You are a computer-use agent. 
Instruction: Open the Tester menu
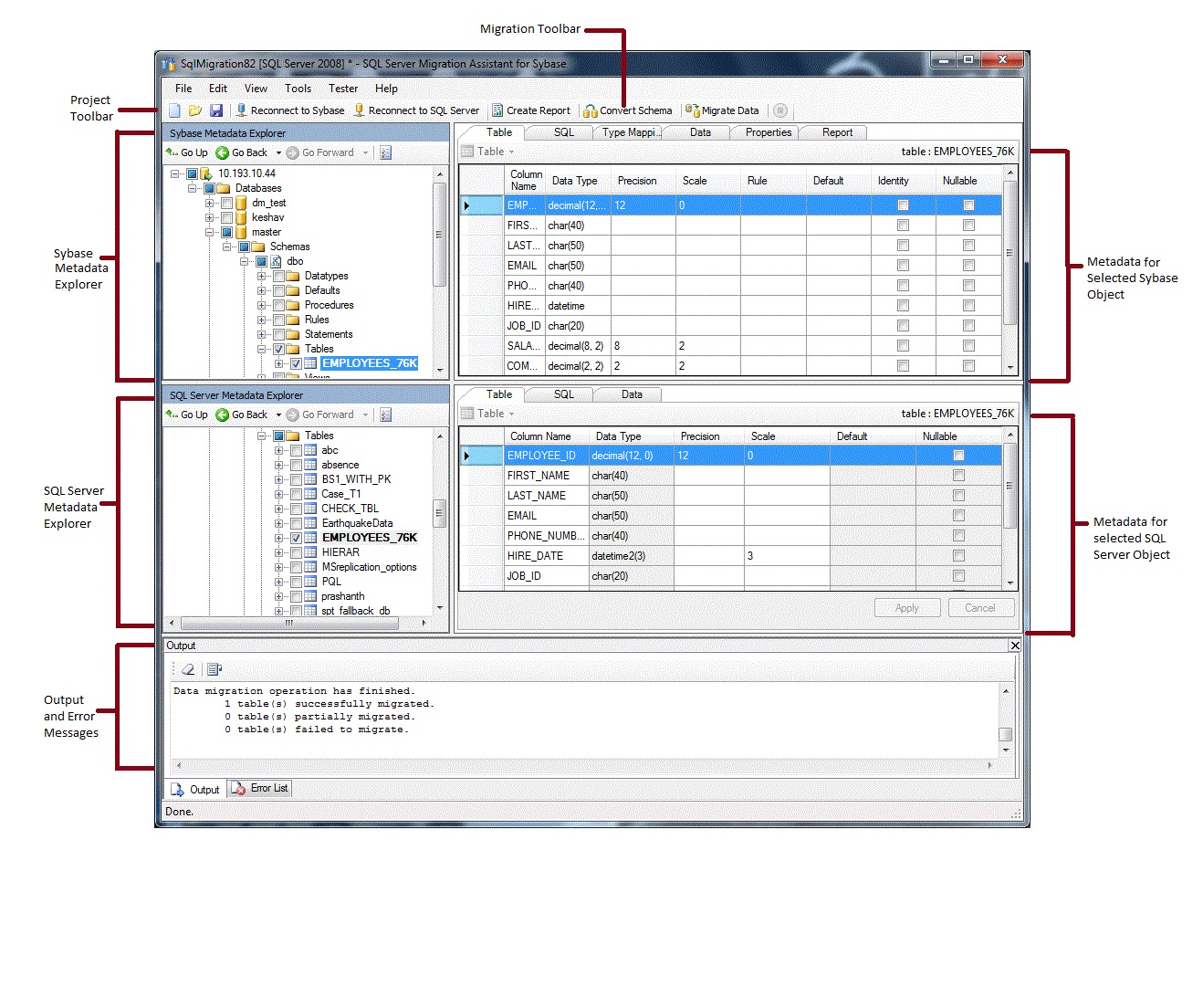pyautogui.click(x=342, y=88)
